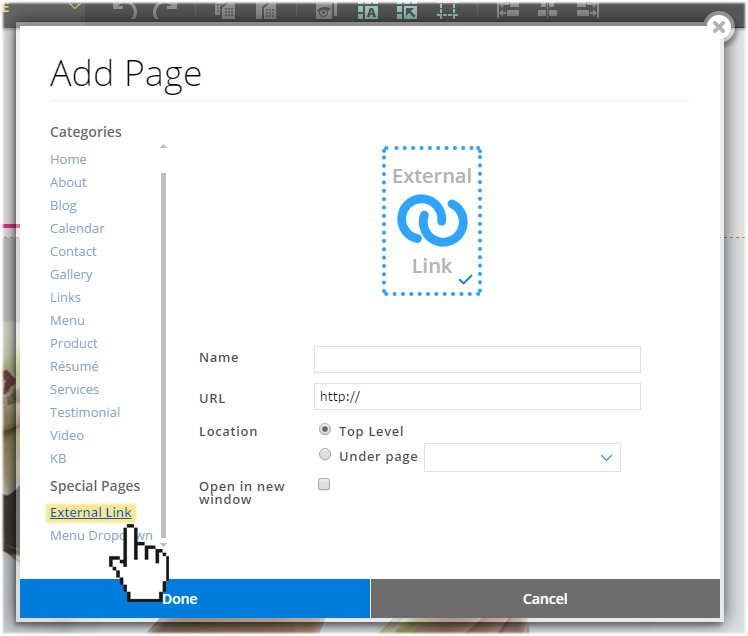The width and height of the screenshot is (748, 636).
Task: Choose the Product category
Action: 73,343
